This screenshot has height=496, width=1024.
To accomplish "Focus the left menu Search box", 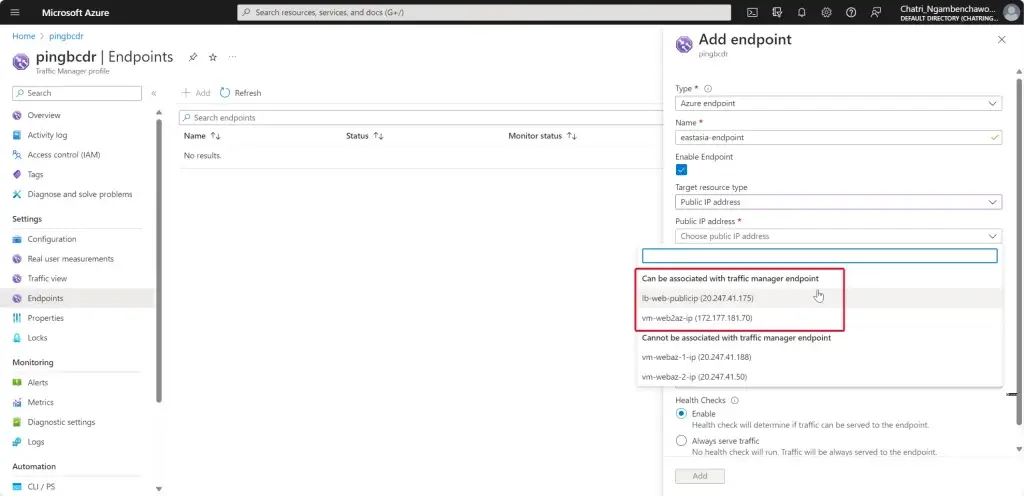I will click(77, 93).
